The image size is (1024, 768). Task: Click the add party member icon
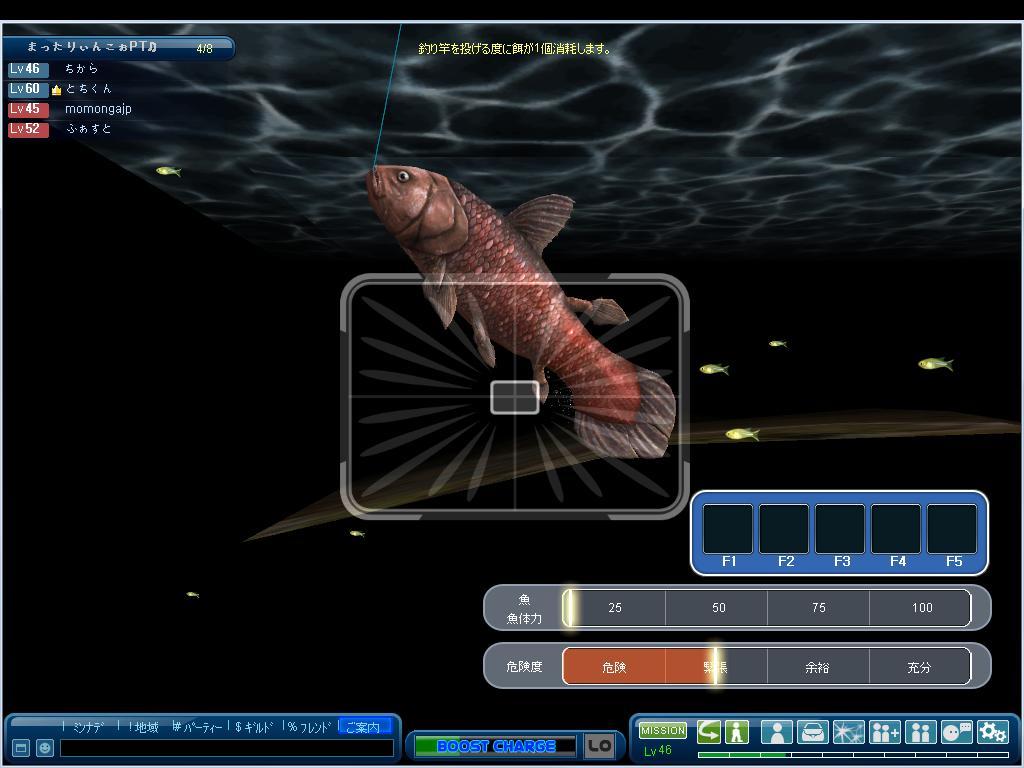coord(884,732)
